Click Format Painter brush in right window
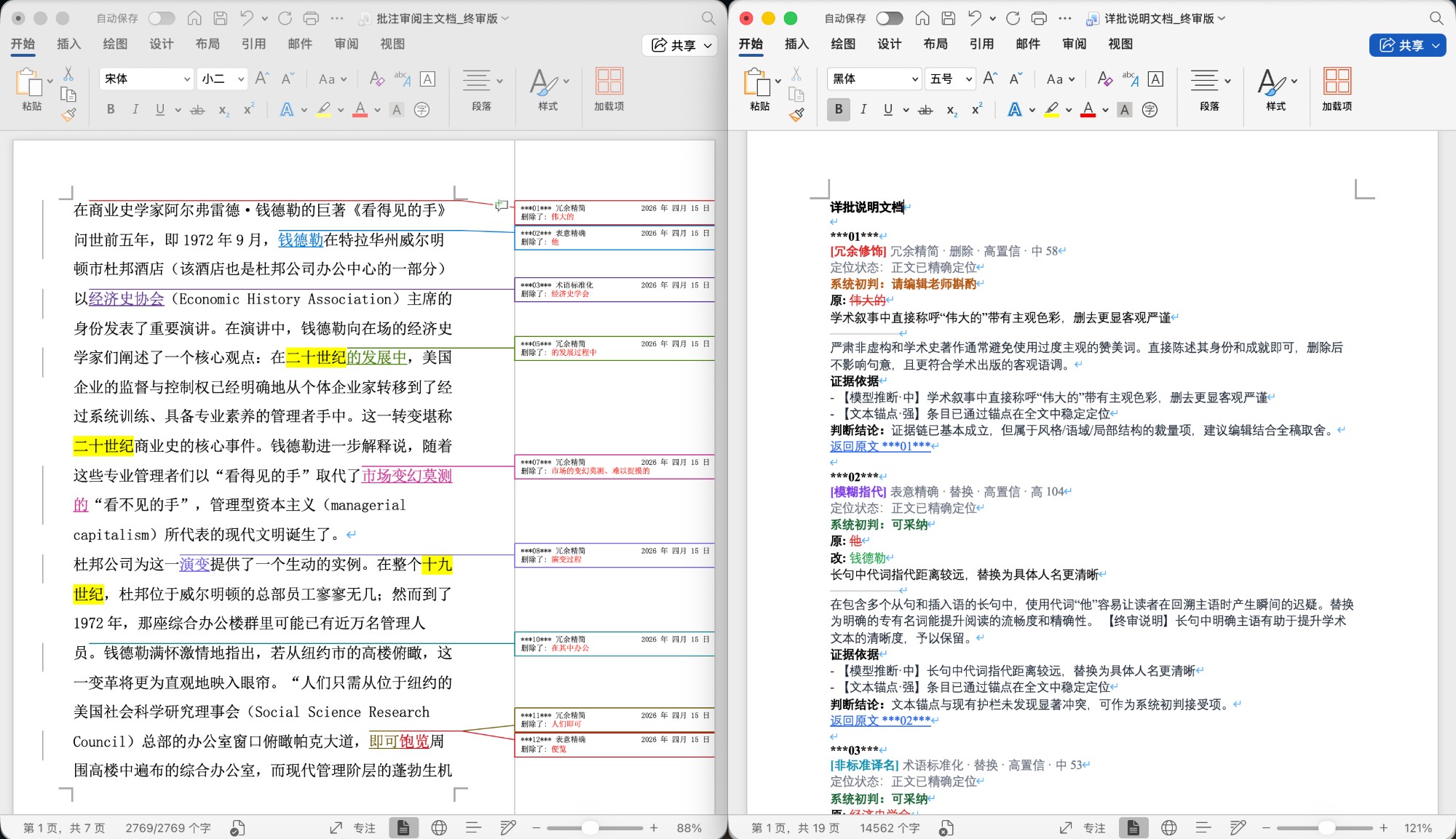Image resolution: width=1456 pixels, height=839 pixels. coord(796,114)
